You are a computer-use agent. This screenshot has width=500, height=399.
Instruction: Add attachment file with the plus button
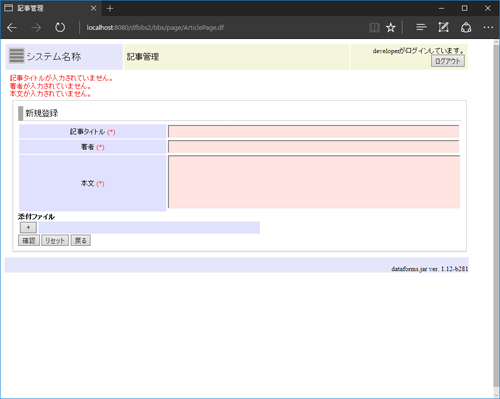[x=28, y=227]
